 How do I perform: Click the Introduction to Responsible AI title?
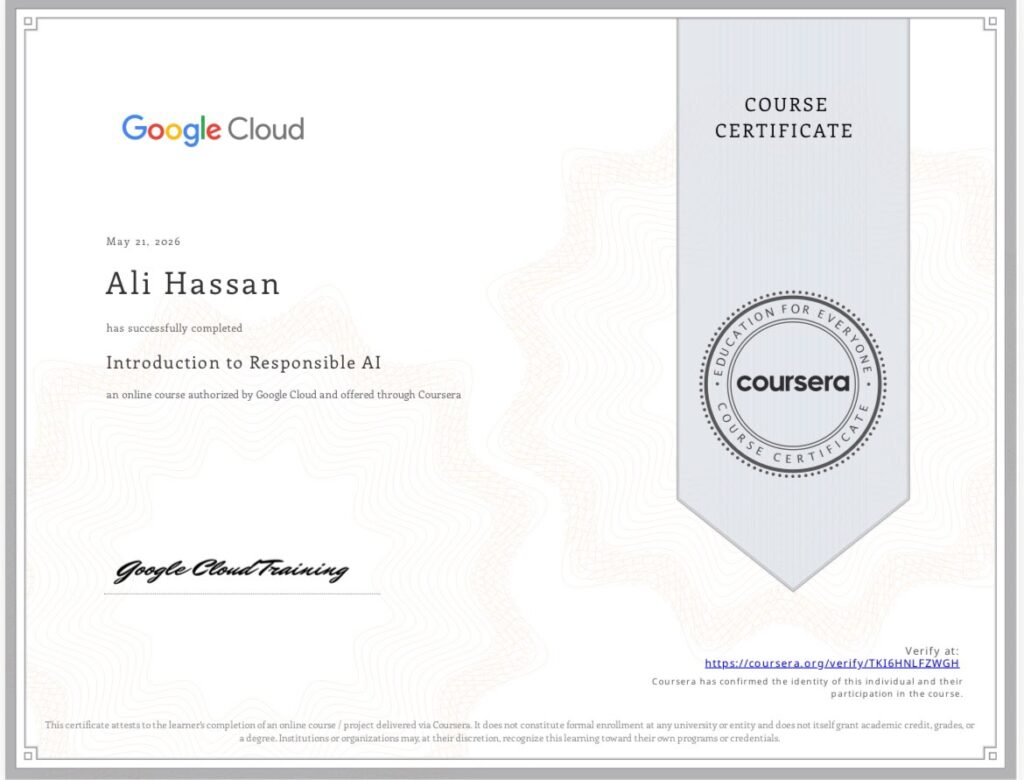[244, 363]
